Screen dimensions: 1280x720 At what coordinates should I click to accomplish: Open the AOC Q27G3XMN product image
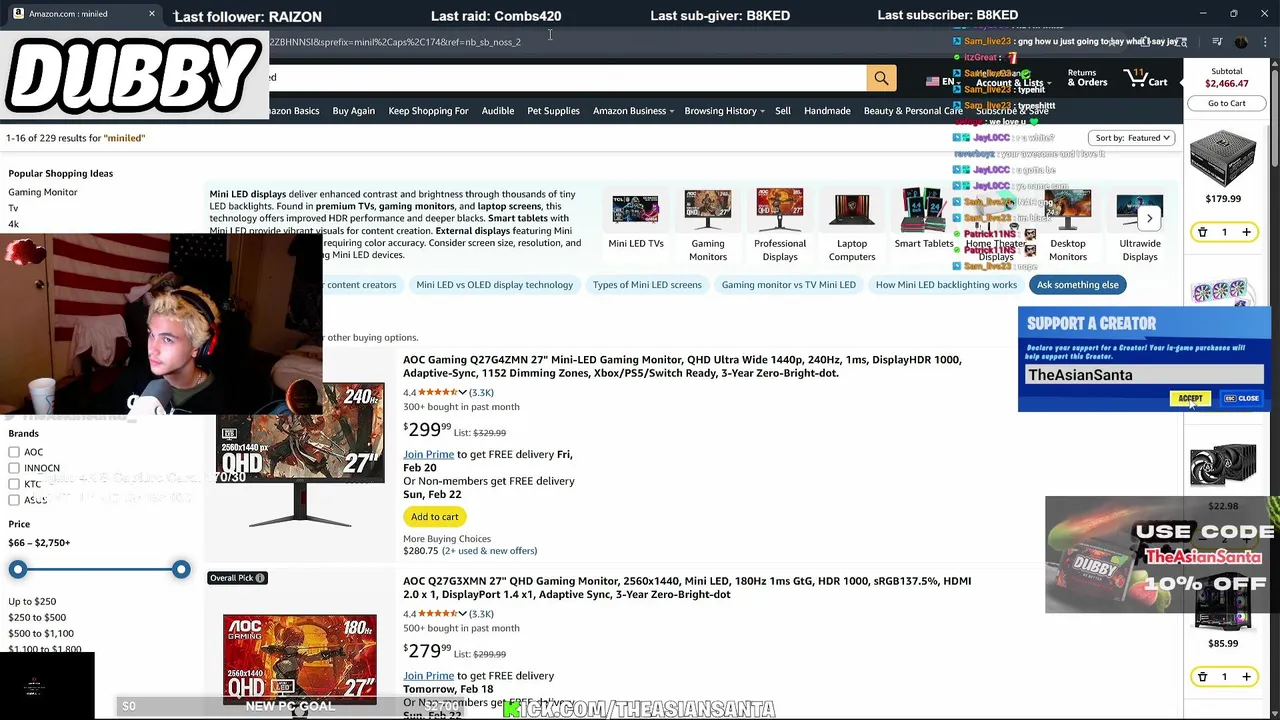pos(300,660)
